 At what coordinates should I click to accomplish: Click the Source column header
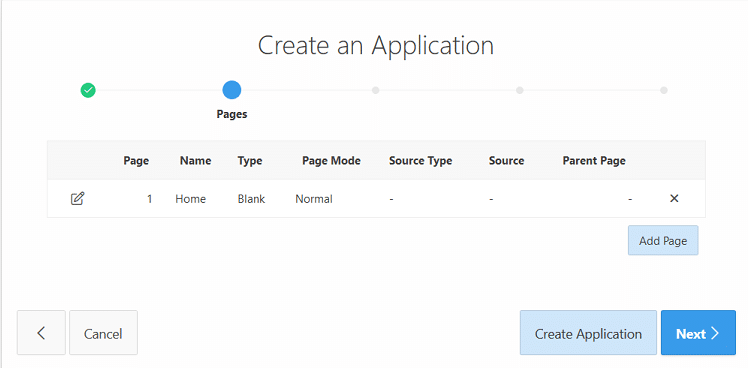pos(507,161)
